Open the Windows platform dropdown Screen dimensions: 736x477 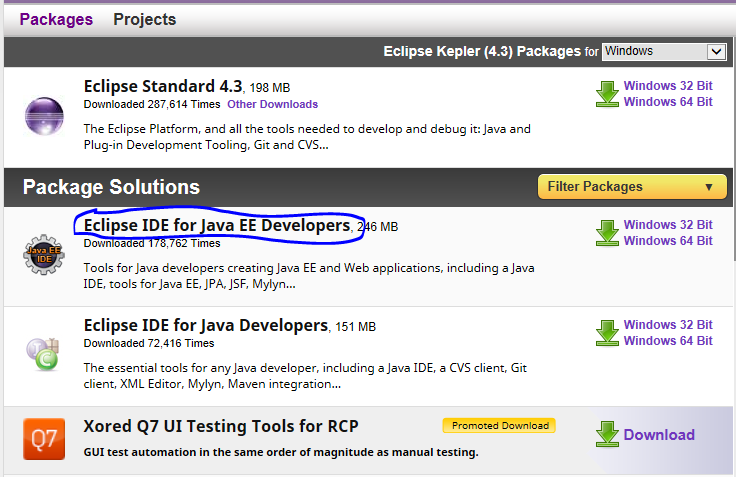click(664, 51)
